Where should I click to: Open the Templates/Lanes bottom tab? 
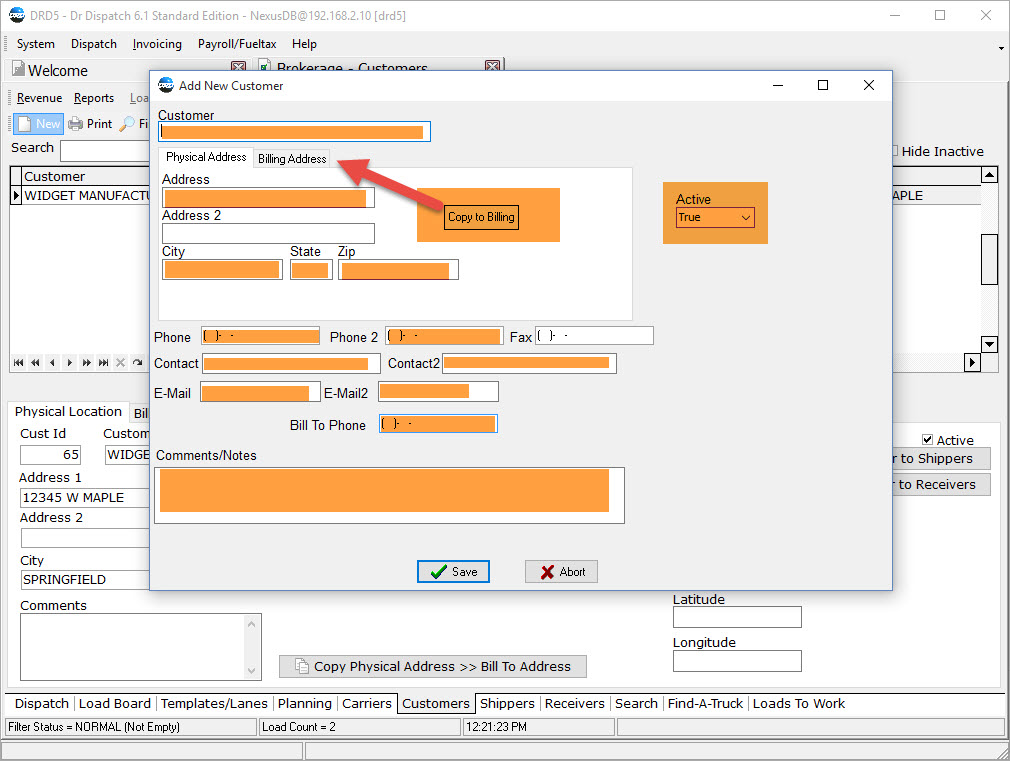(x=214, y=703)
